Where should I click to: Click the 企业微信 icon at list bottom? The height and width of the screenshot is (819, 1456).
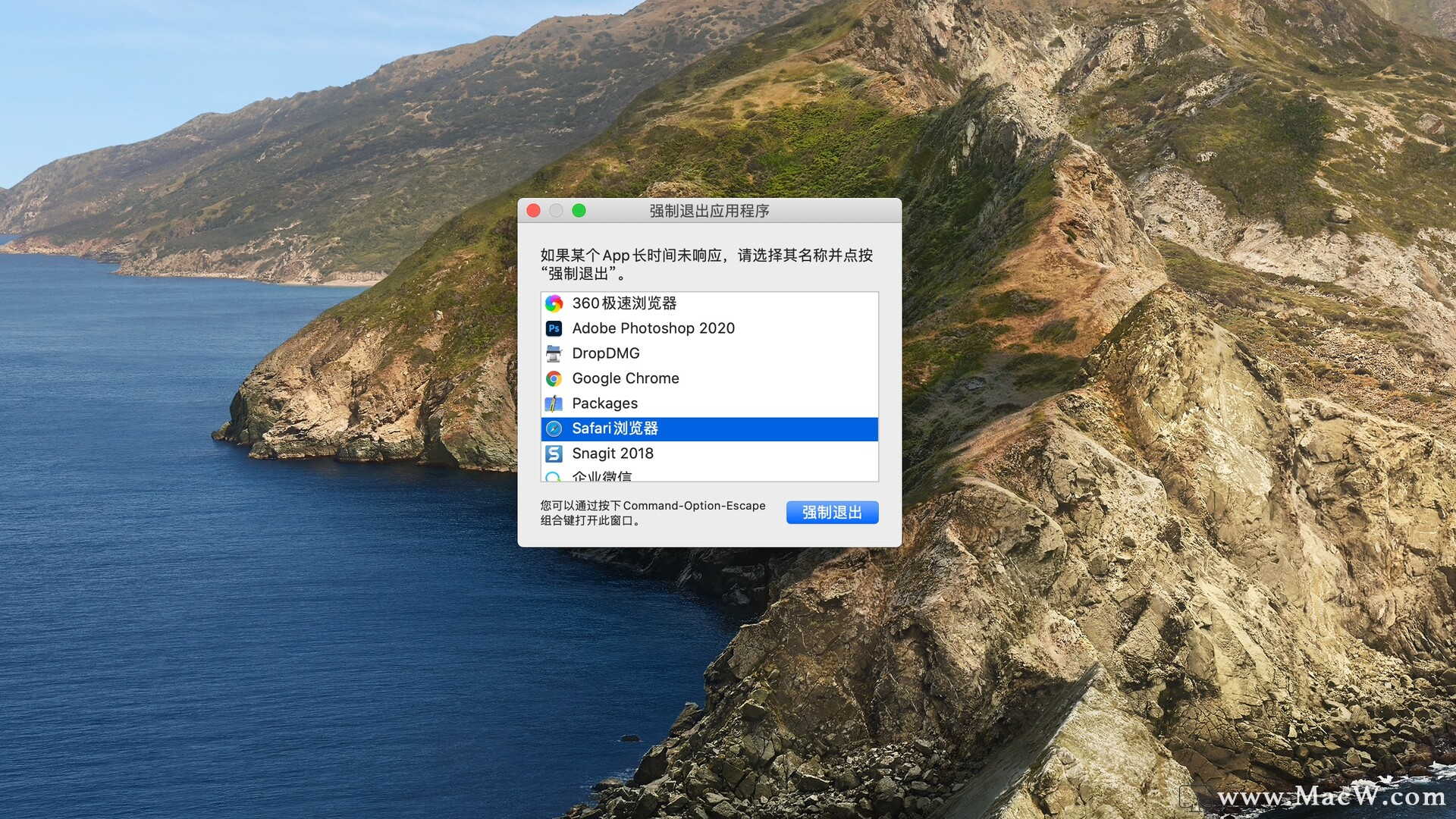coord(554,477)
